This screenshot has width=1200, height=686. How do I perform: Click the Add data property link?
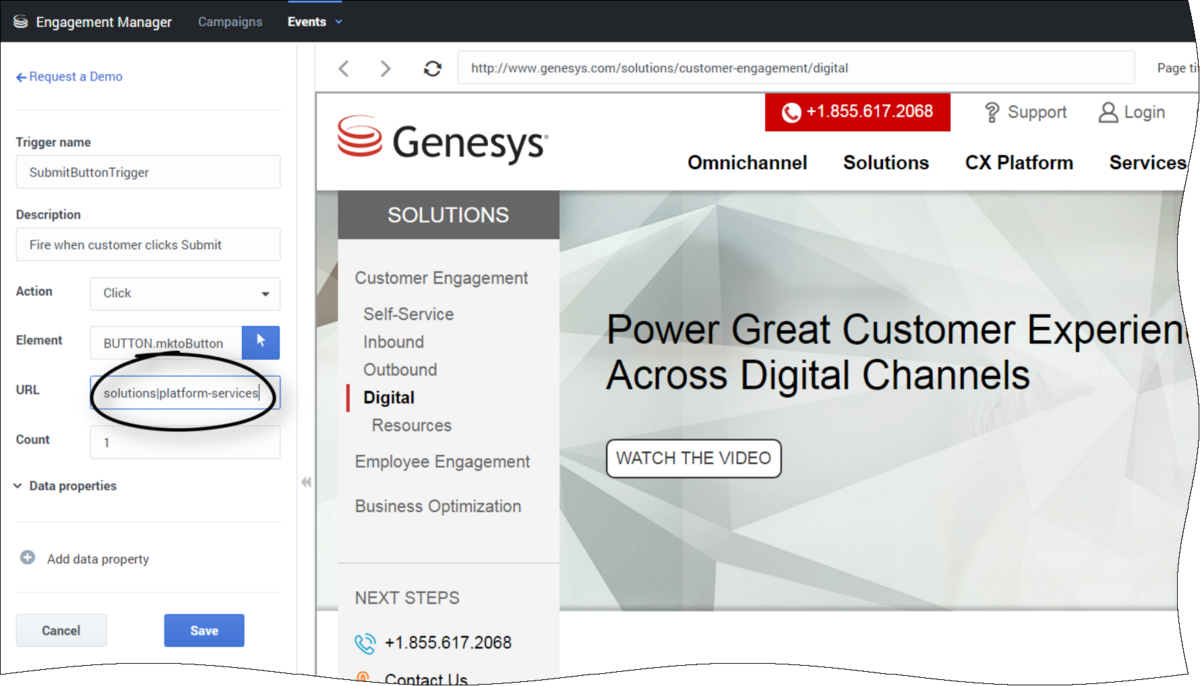(98, 559)
